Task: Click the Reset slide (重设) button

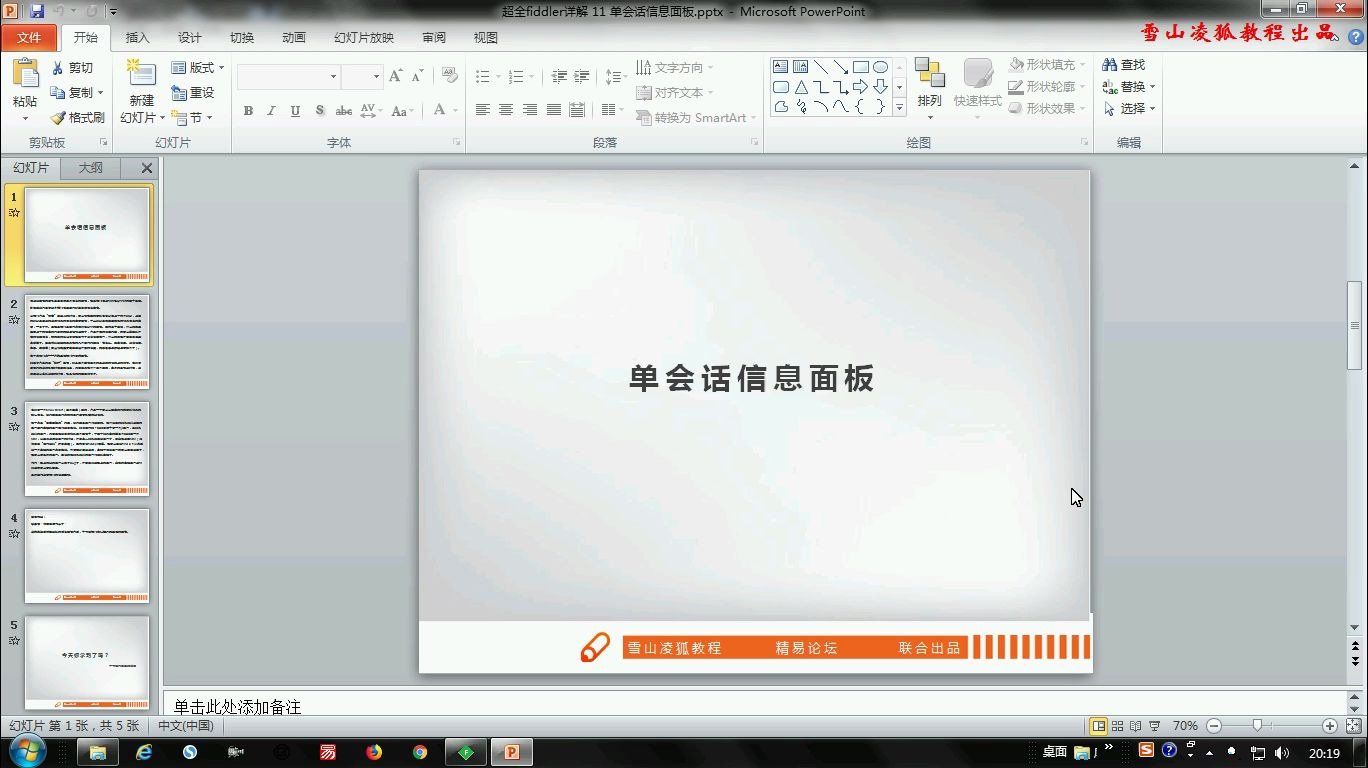Action: coord(193,93)
